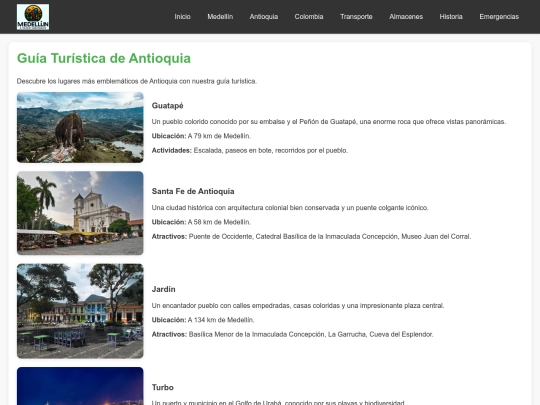Click the Guía Turística de Antioquia title
The image size is (540, 405).
pyautogui.click(x=104, y=58)
